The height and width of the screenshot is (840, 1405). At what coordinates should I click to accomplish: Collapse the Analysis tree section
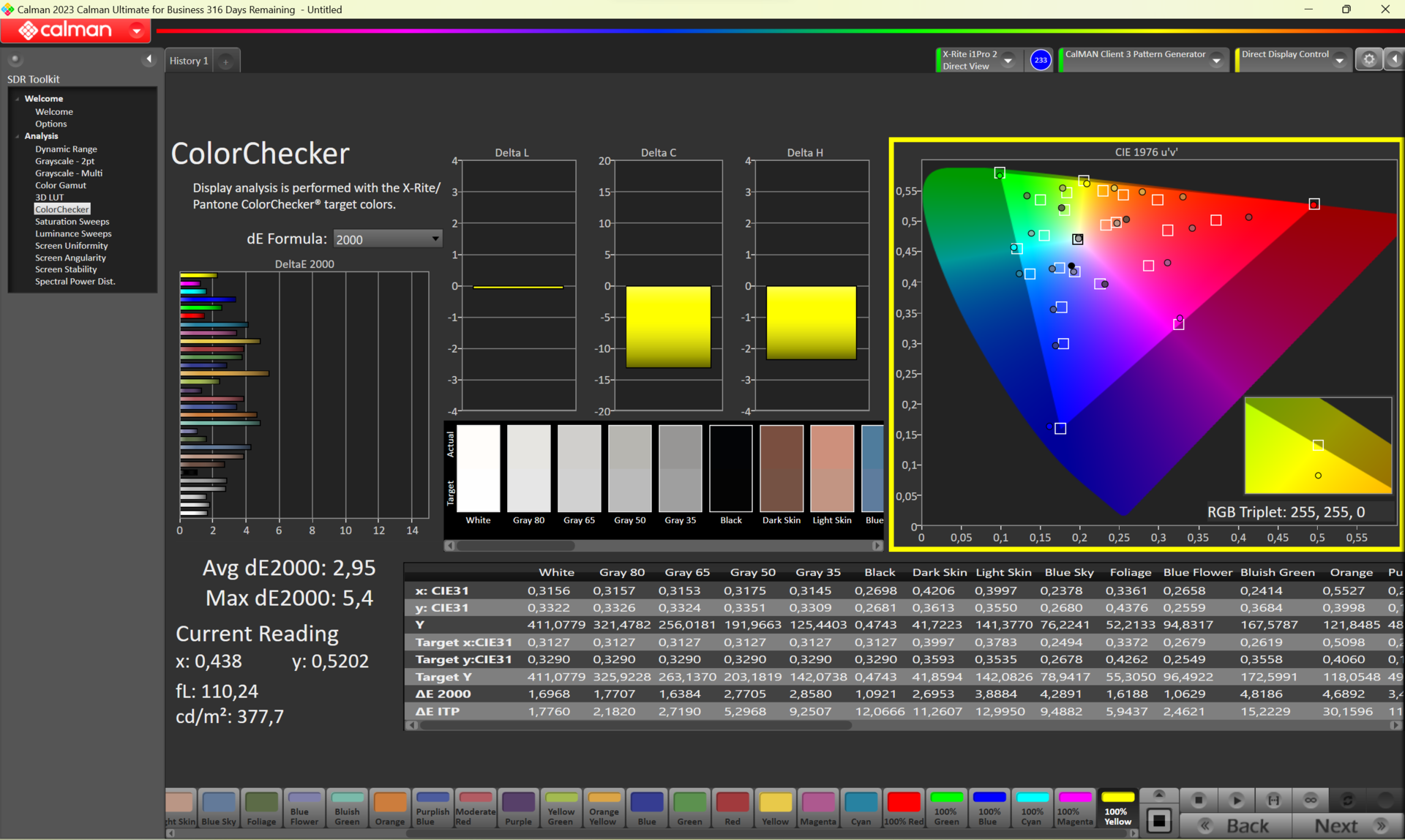pos(18,136)
